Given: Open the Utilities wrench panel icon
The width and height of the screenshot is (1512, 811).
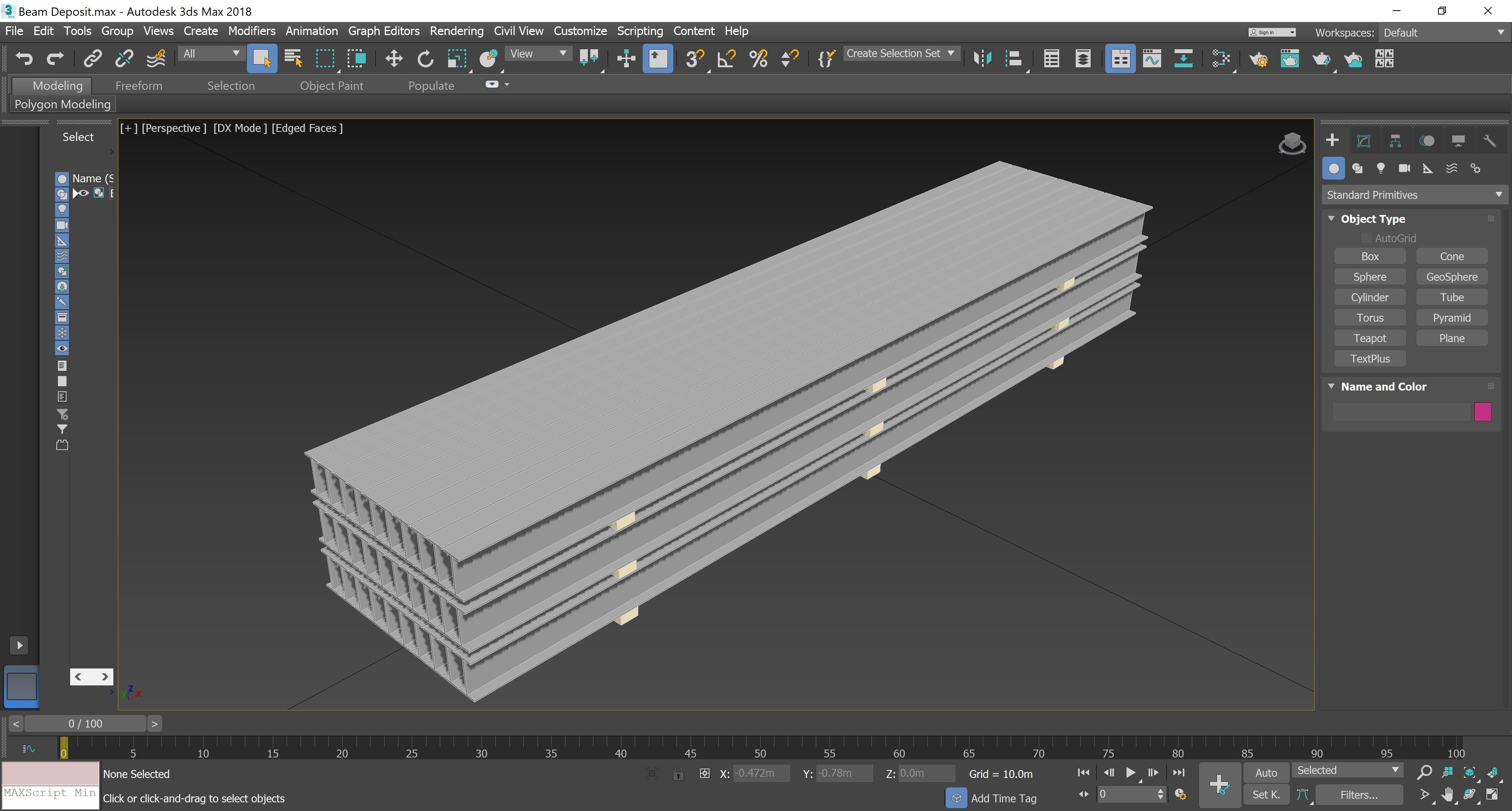Looking at the screenshot, I should point(1490,141).
